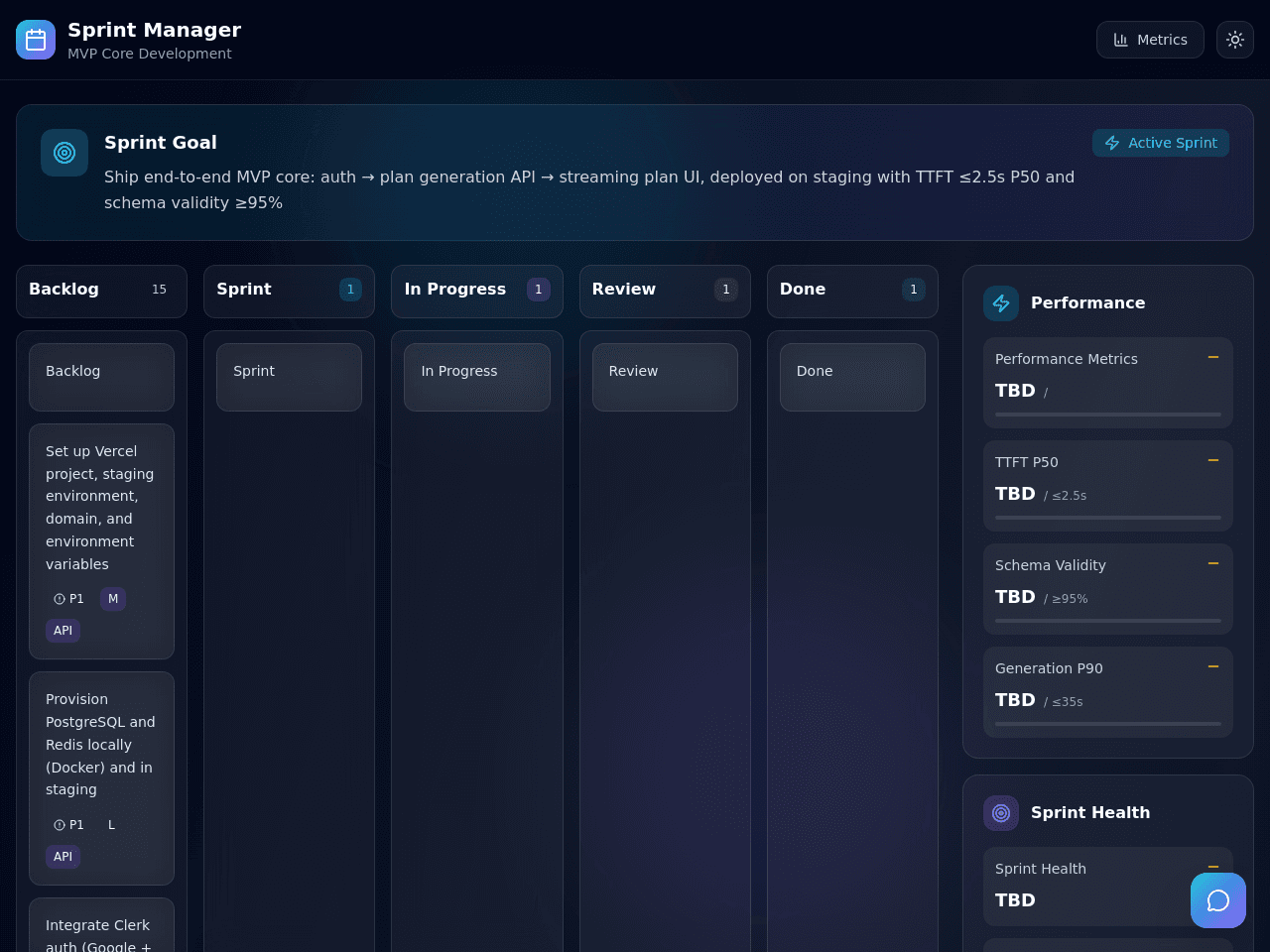The image size is (1270, 952).
Task: Select the Review column header
Action: pos(665,291)
